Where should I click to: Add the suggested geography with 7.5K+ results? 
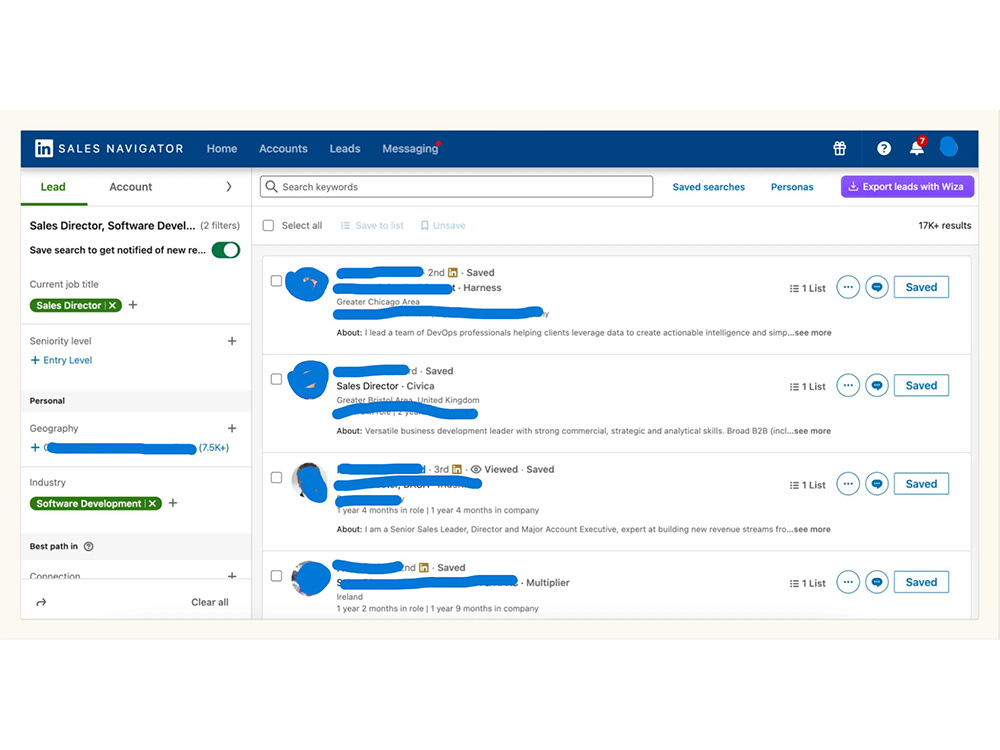tap(129, 448)
